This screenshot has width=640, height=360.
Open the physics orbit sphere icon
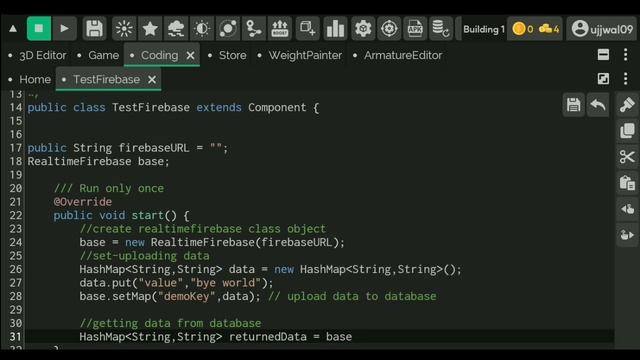click(x=228, y=29)
